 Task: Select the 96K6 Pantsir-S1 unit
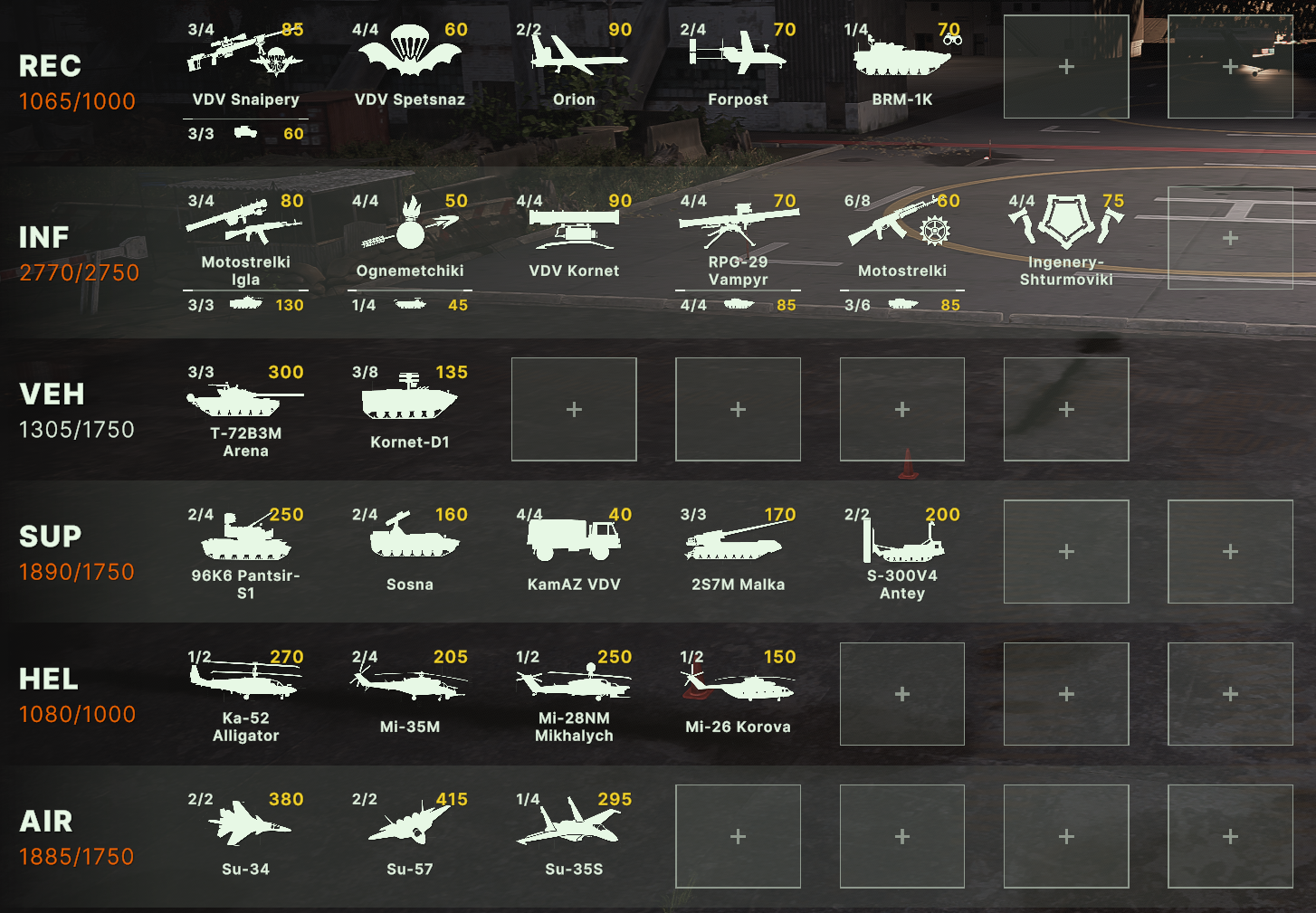point(245,552)
